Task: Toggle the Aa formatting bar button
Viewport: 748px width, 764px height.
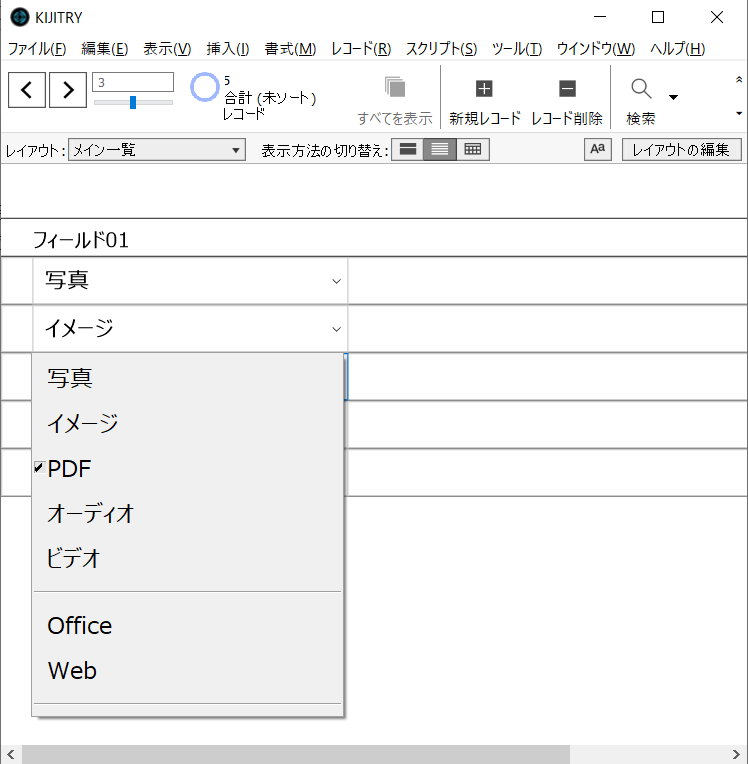Action: tap(597, 150)
